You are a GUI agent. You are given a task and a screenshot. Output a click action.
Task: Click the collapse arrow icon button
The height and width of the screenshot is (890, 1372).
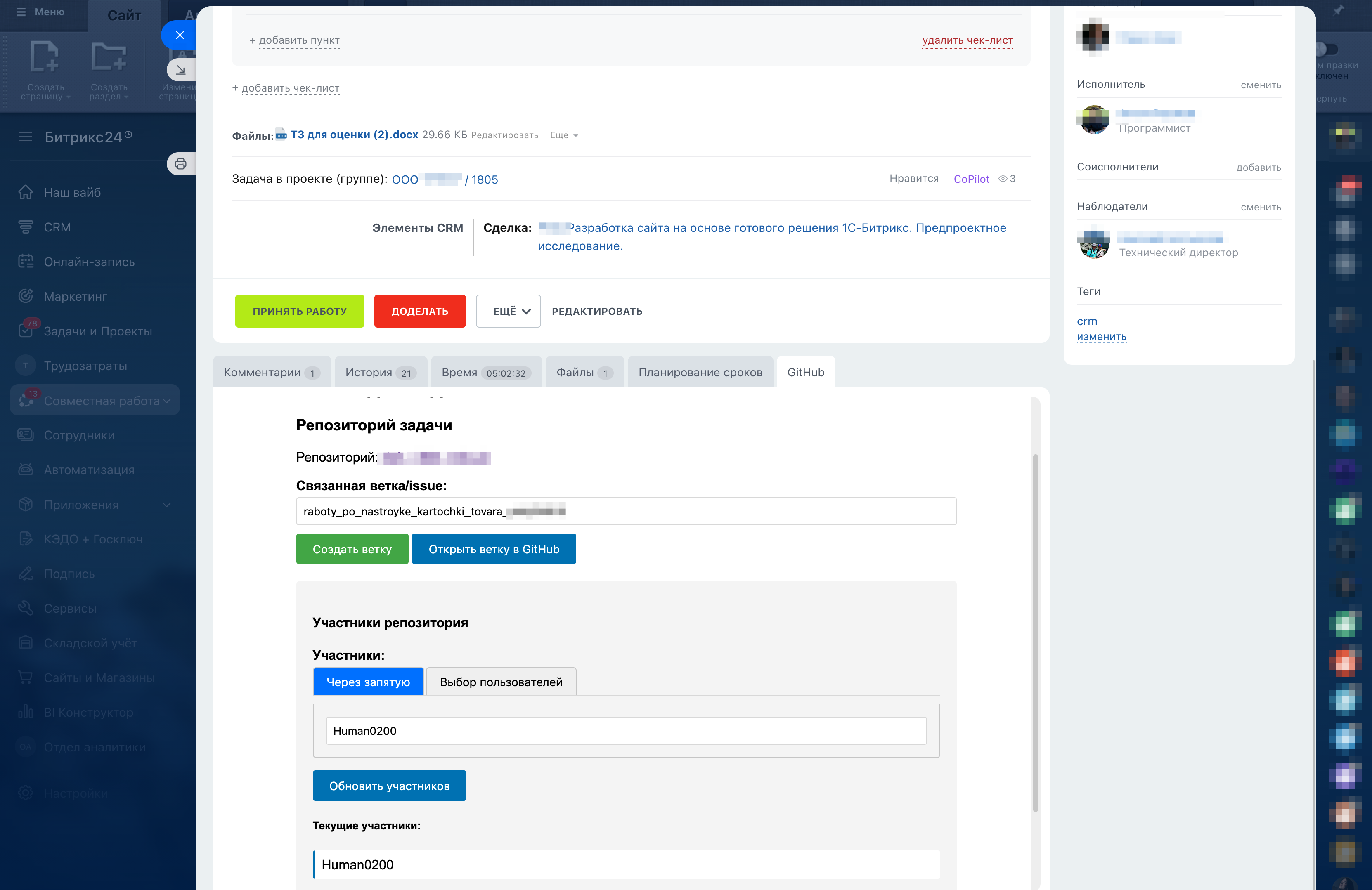180,70
